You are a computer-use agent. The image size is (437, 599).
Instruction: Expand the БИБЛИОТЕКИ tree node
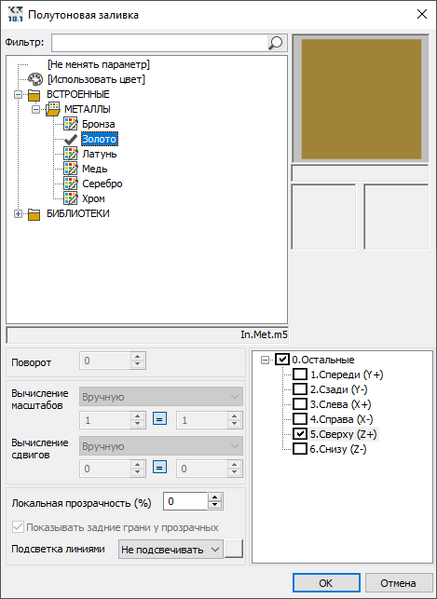click(18, 214)
